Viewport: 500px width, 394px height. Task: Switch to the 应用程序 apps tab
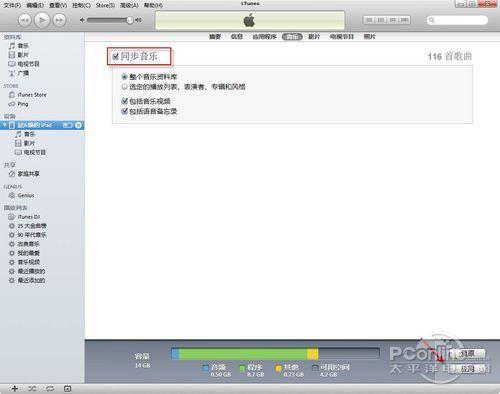tap(265, 37)
